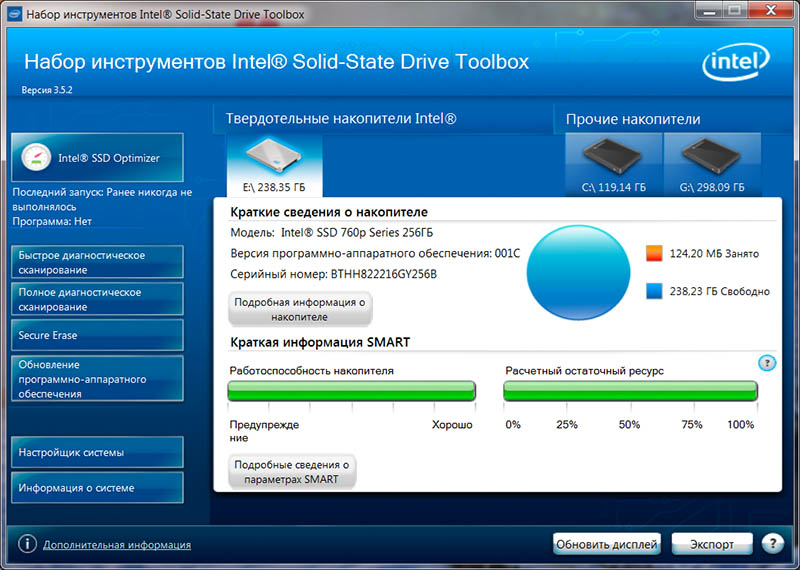Click Последний запуск status text

point(102,200)
